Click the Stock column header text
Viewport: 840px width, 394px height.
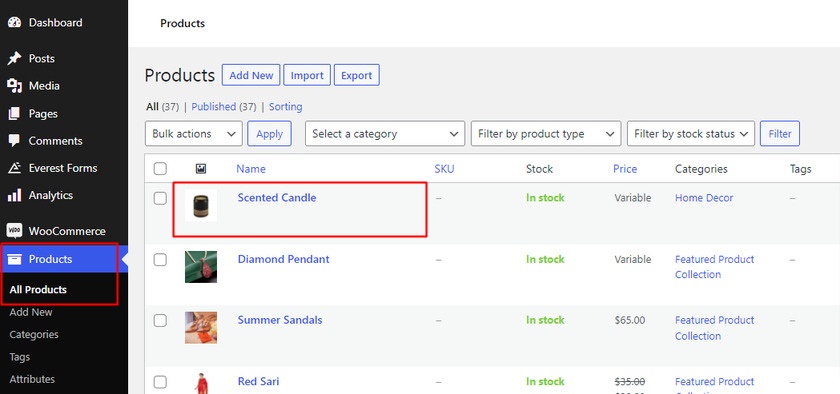pyautogui.click(x=539, y=169)
